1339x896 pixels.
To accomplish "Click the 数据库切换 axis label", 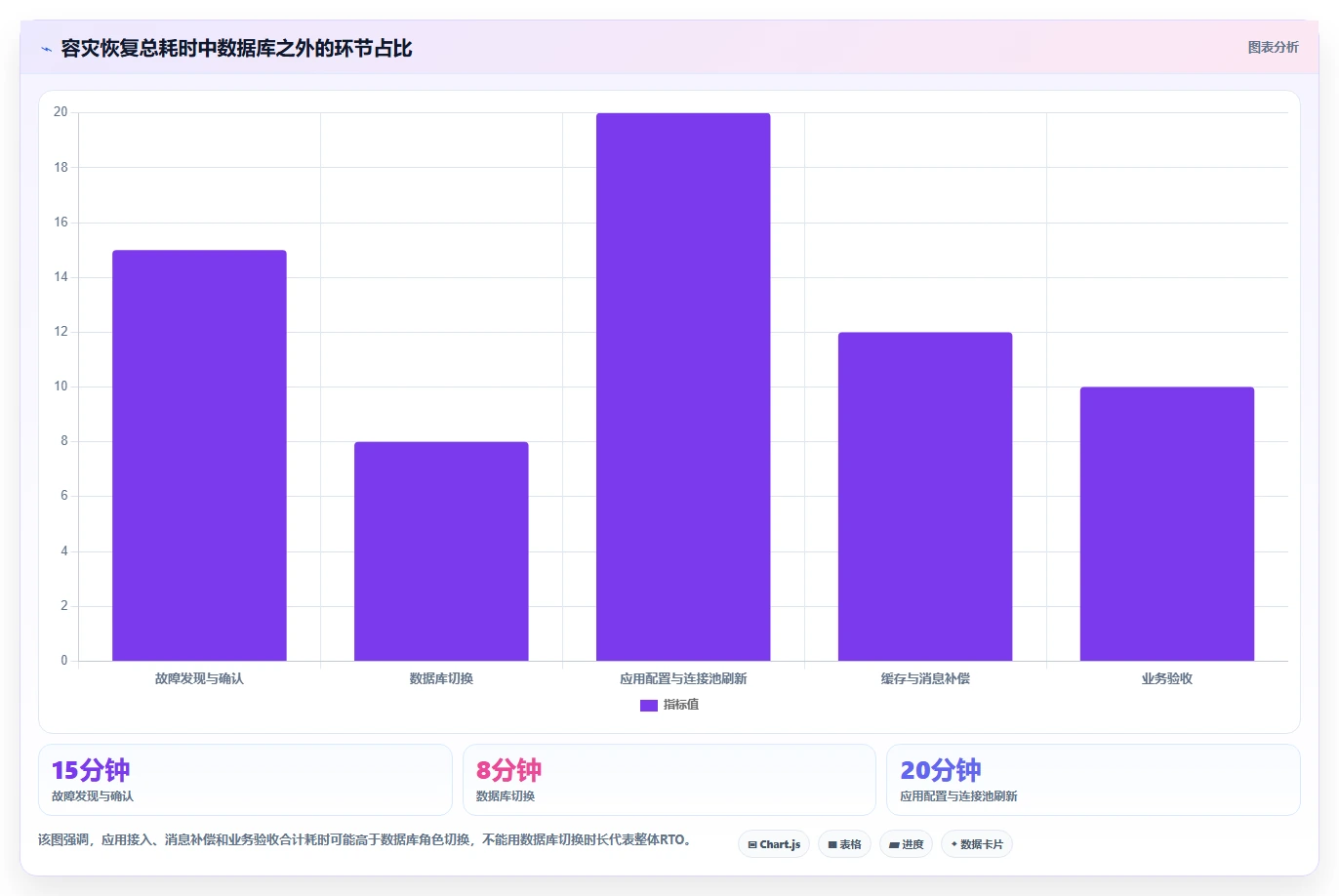I will (441, 678).
